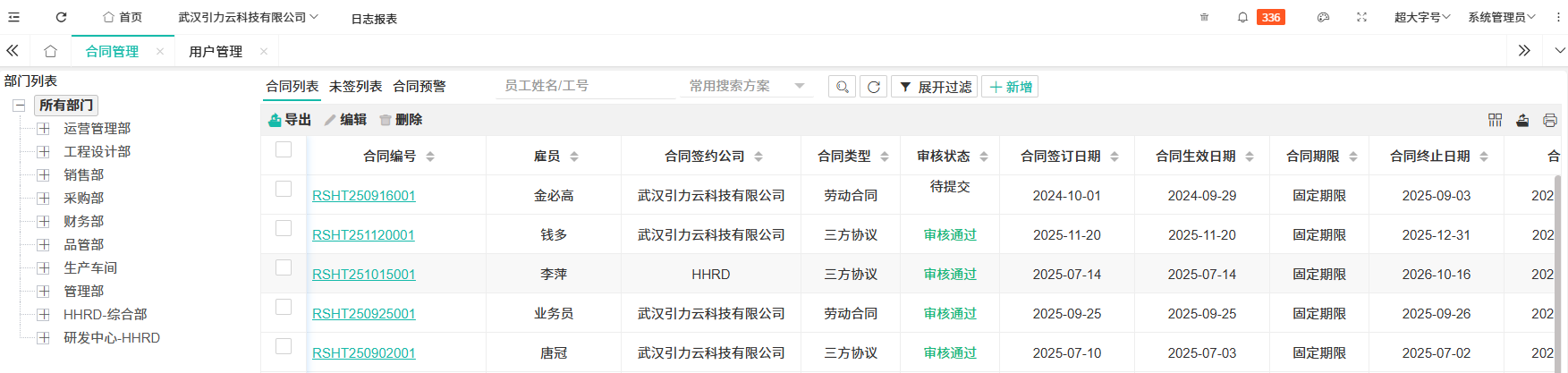Click the print icon above the table
The image size is (1568, 373).
[x=1549, y=120]
